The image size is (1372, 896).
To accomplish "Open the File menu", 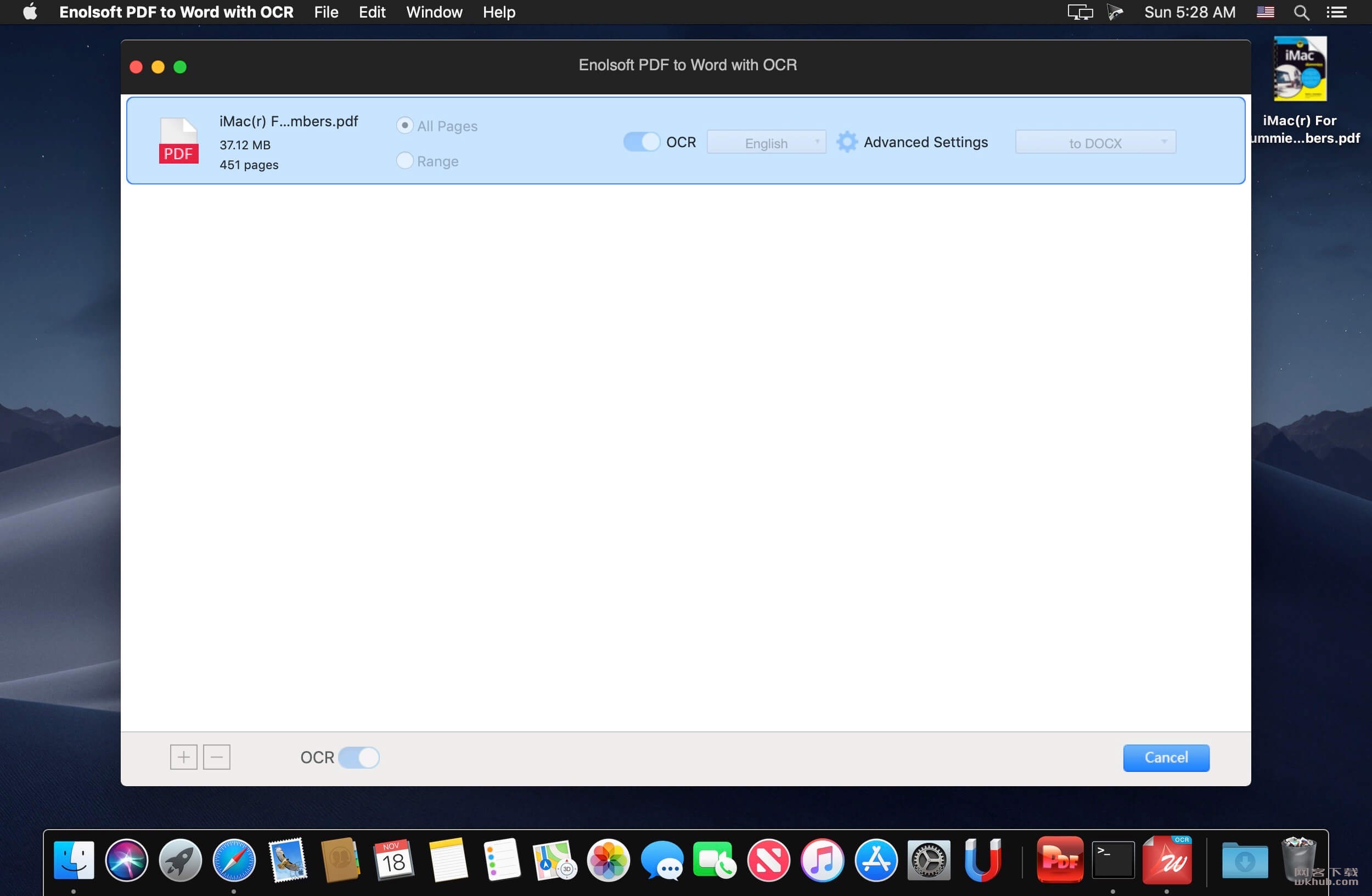I will 327,12.
